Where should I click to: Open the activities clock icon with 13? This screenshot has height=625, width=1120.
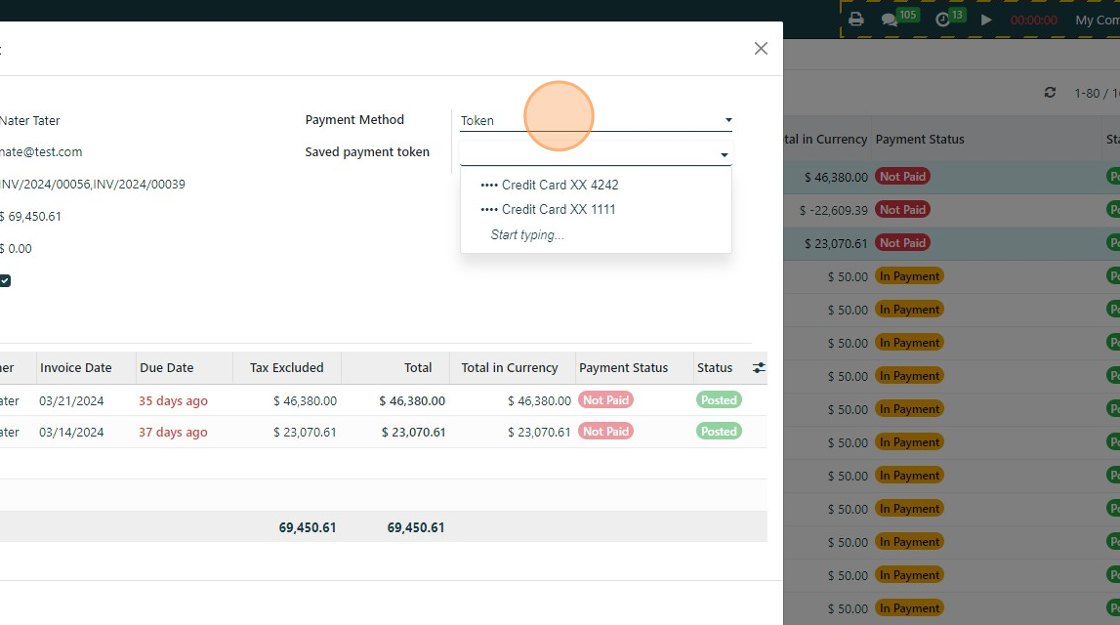pyautogui.click(x=942, y=20)
